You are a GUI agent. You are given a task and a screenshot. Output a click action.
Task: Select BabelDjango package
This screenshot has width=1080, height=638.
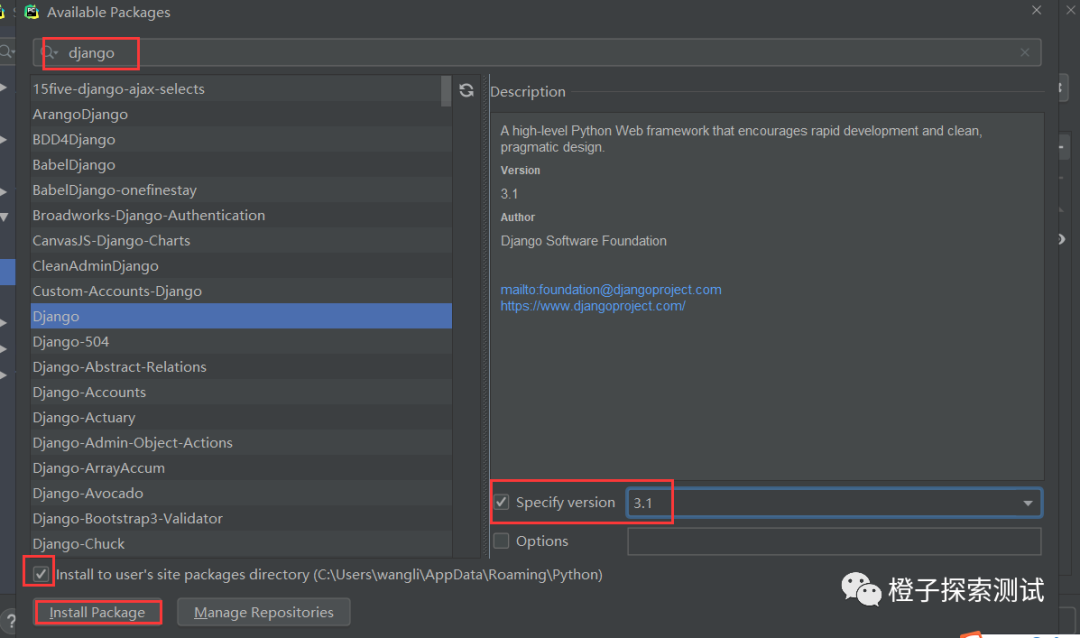241,165
